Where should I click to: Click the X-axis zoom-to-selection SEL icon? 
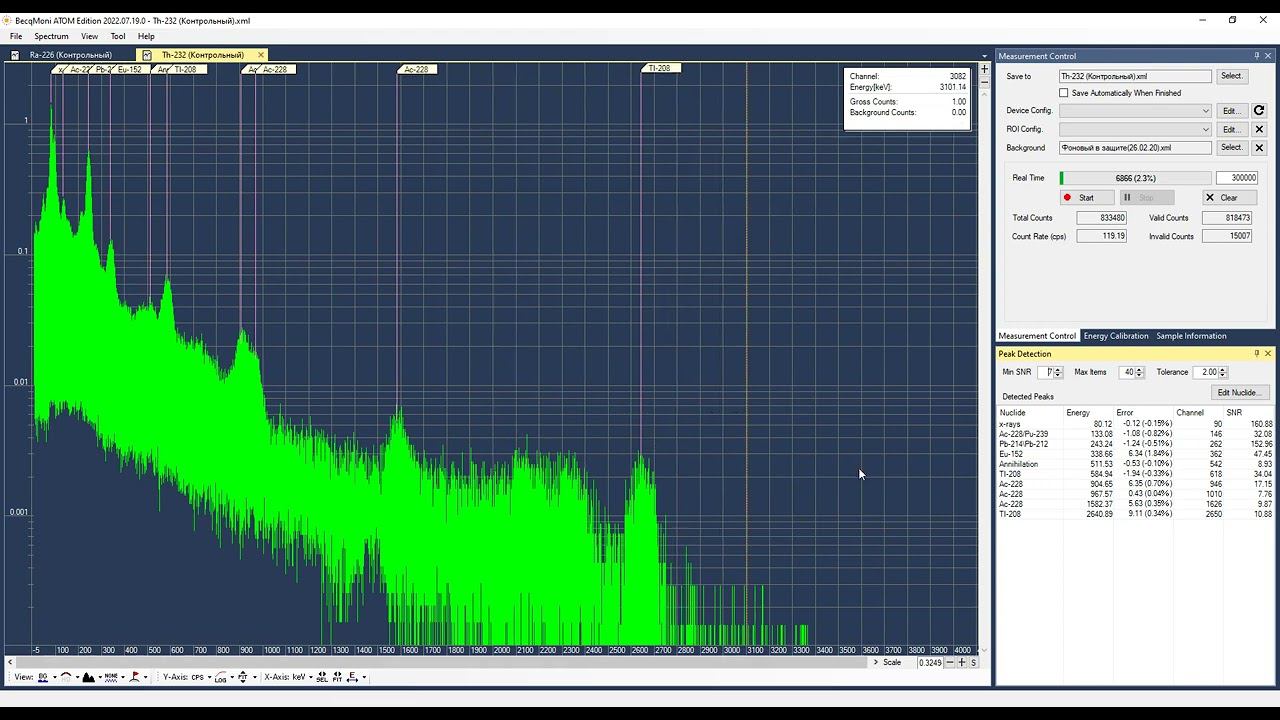[x=322, y=677]
